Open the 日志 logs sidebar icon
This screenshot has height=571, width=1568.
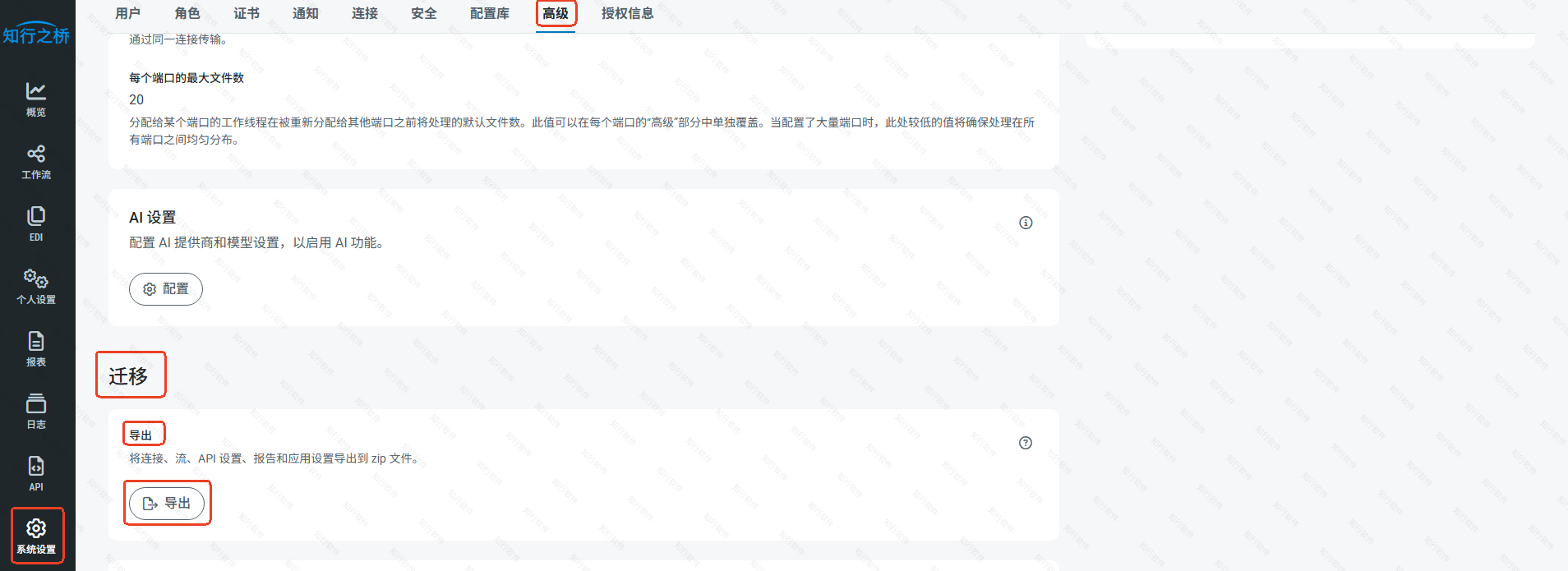(36, 412)
